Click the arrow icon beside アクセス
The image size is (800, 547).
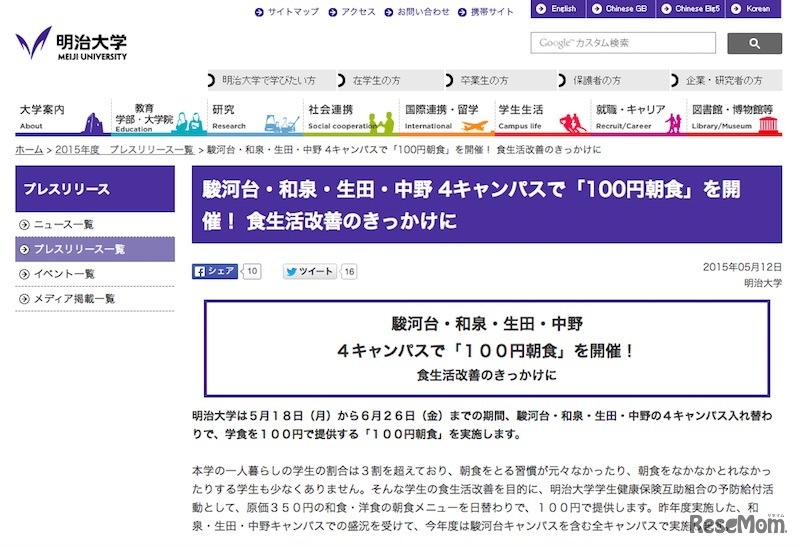(333, 12)
